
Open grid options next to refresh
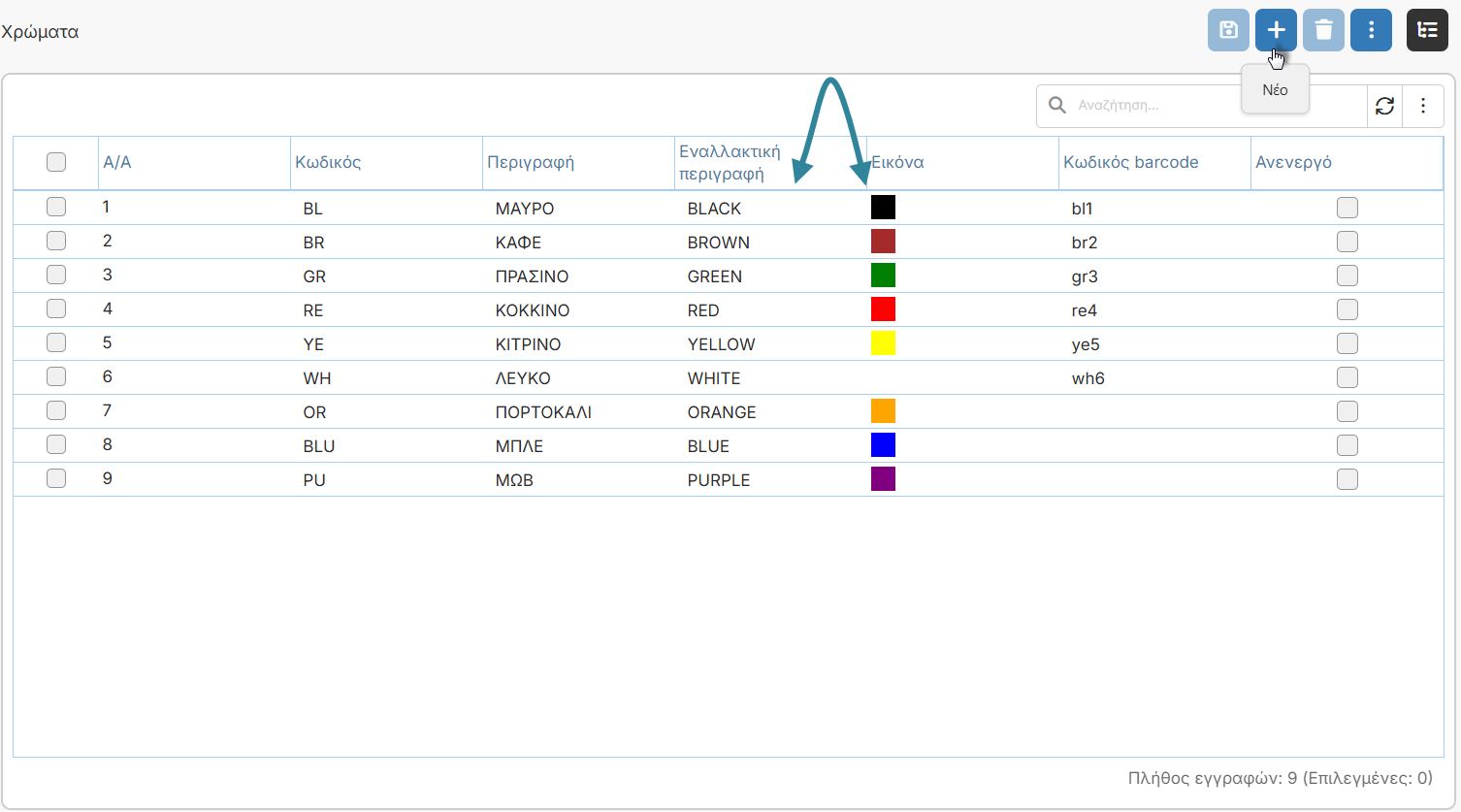tap(1423, 106)
